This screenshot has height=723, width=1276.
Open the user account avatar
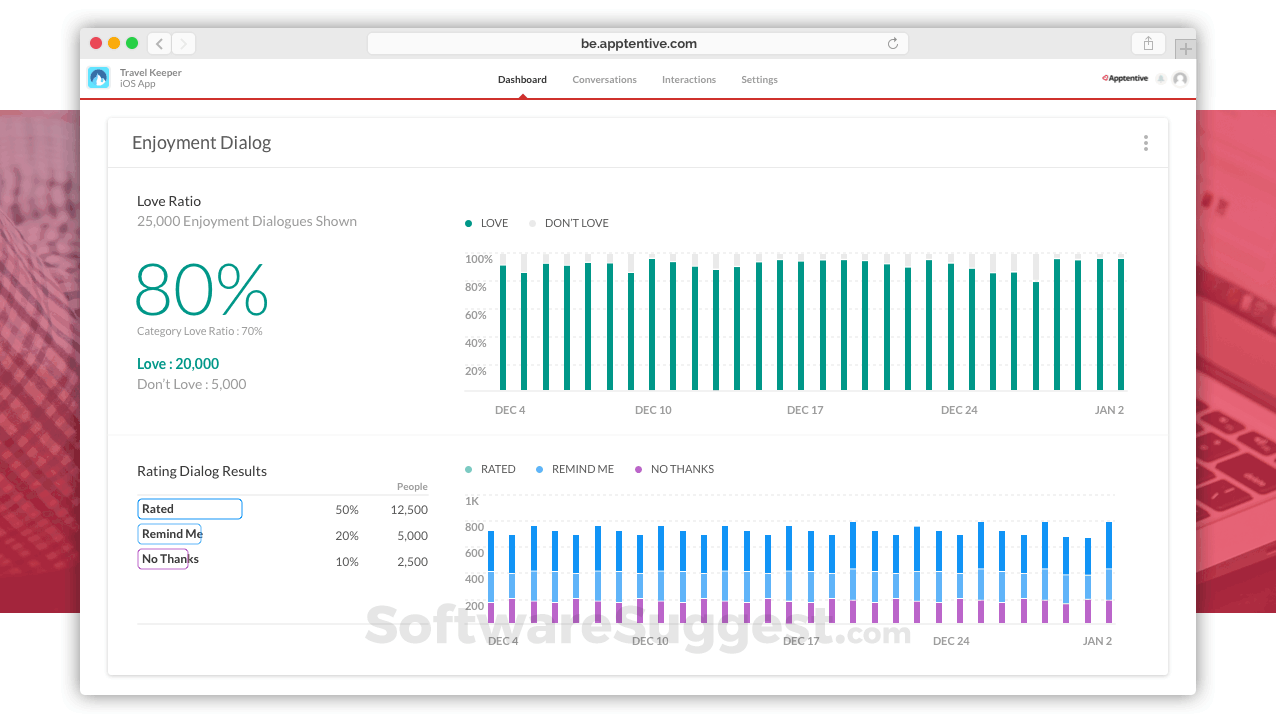[1179, 77]
